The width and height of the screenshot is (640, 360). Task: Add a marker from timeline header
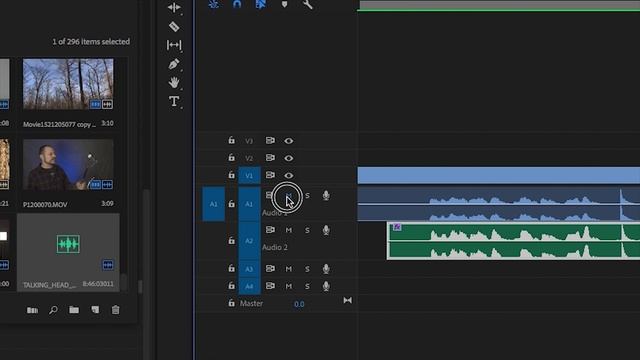point(284,4)
